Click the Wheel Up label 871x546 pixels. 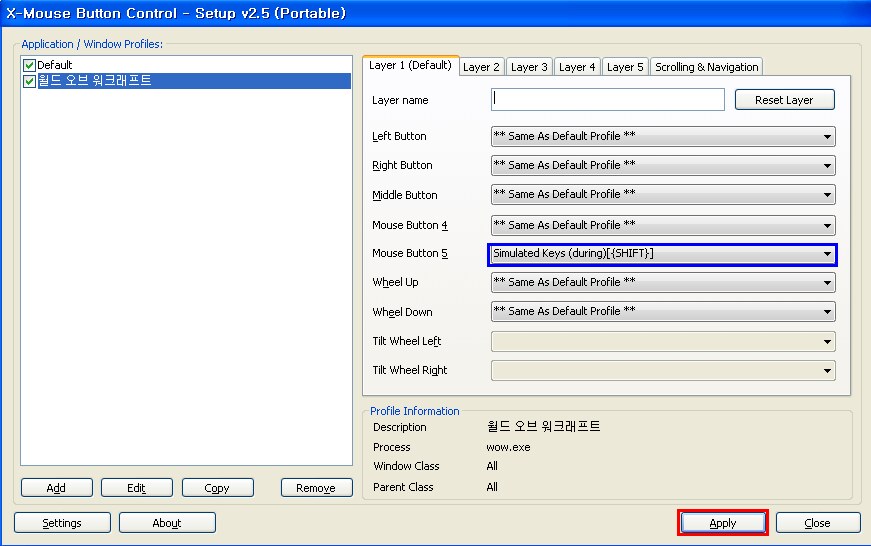(x=396, y=282)
